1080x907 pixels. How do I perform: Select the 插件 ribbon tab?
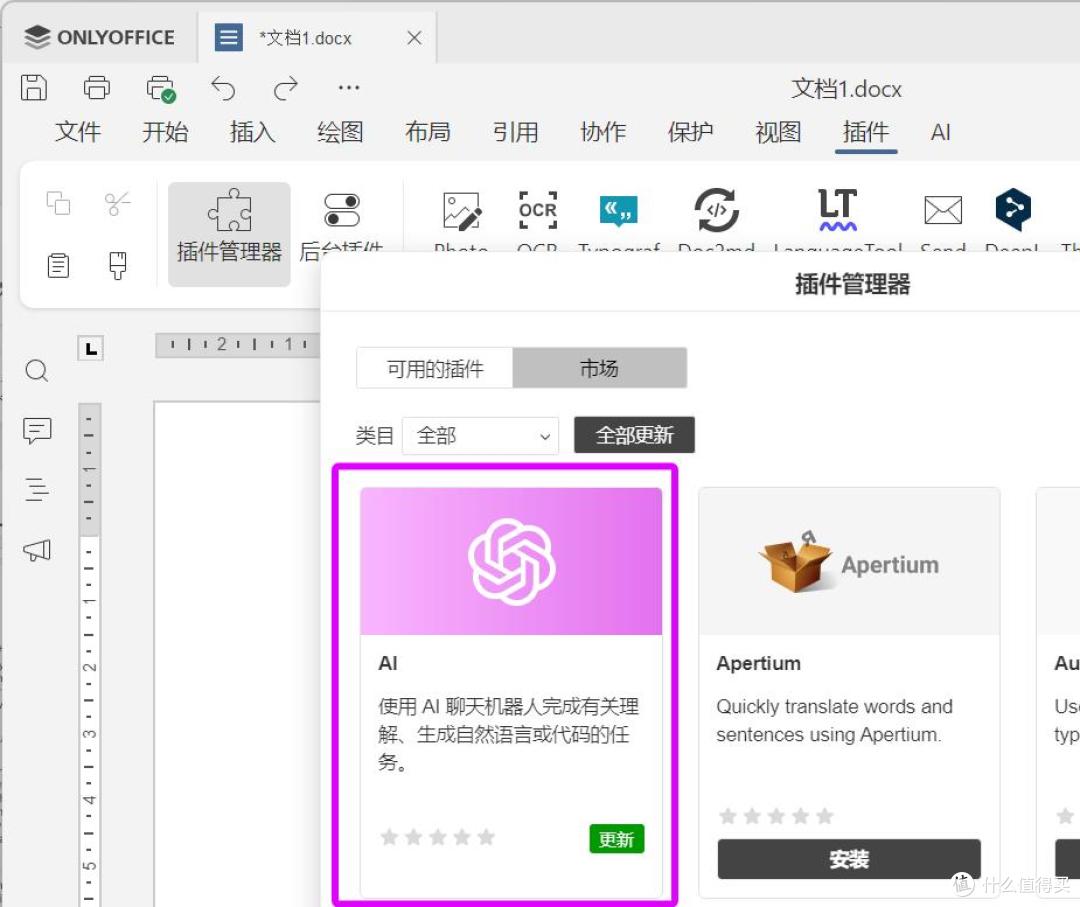pyautogui.click(x=866, y=132)
